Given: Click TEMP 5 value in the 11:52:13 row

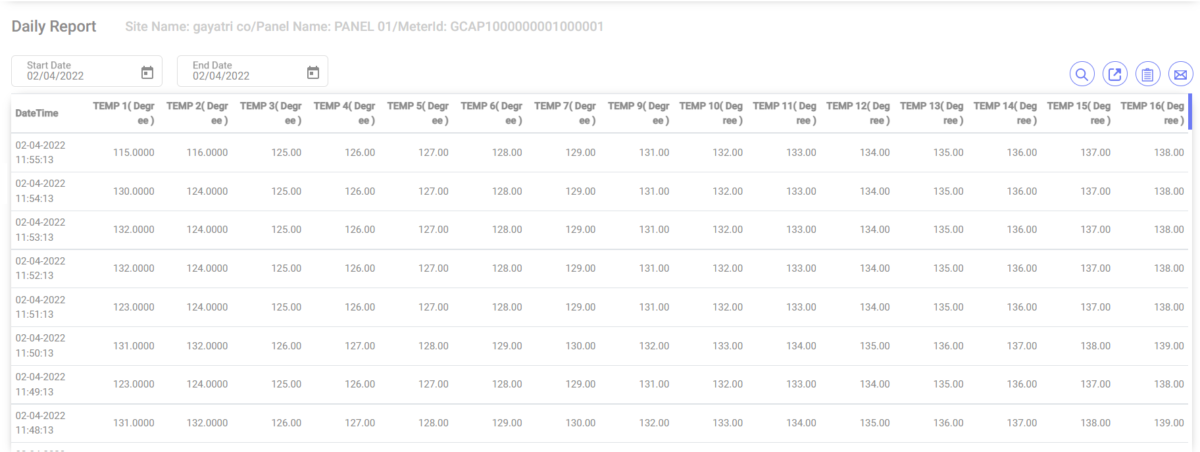Looking at the screenshot, I should coord(432,269).
